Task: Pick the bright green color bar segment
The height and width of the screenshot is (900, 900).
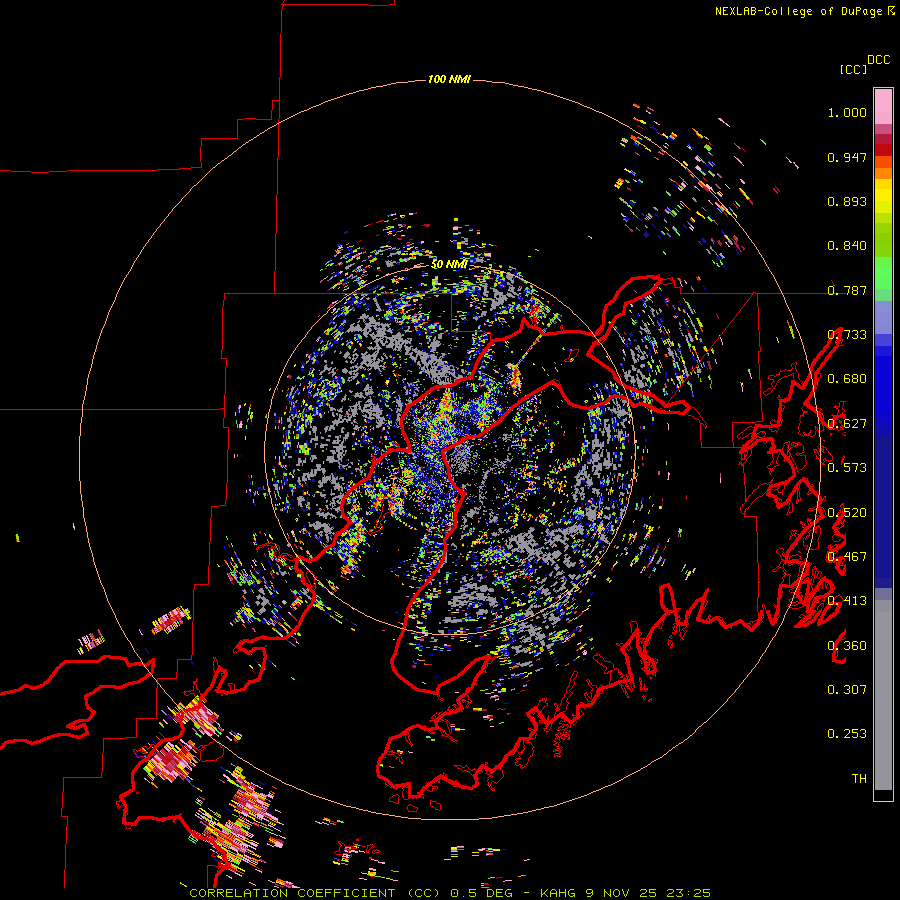Action: (883, 273)
